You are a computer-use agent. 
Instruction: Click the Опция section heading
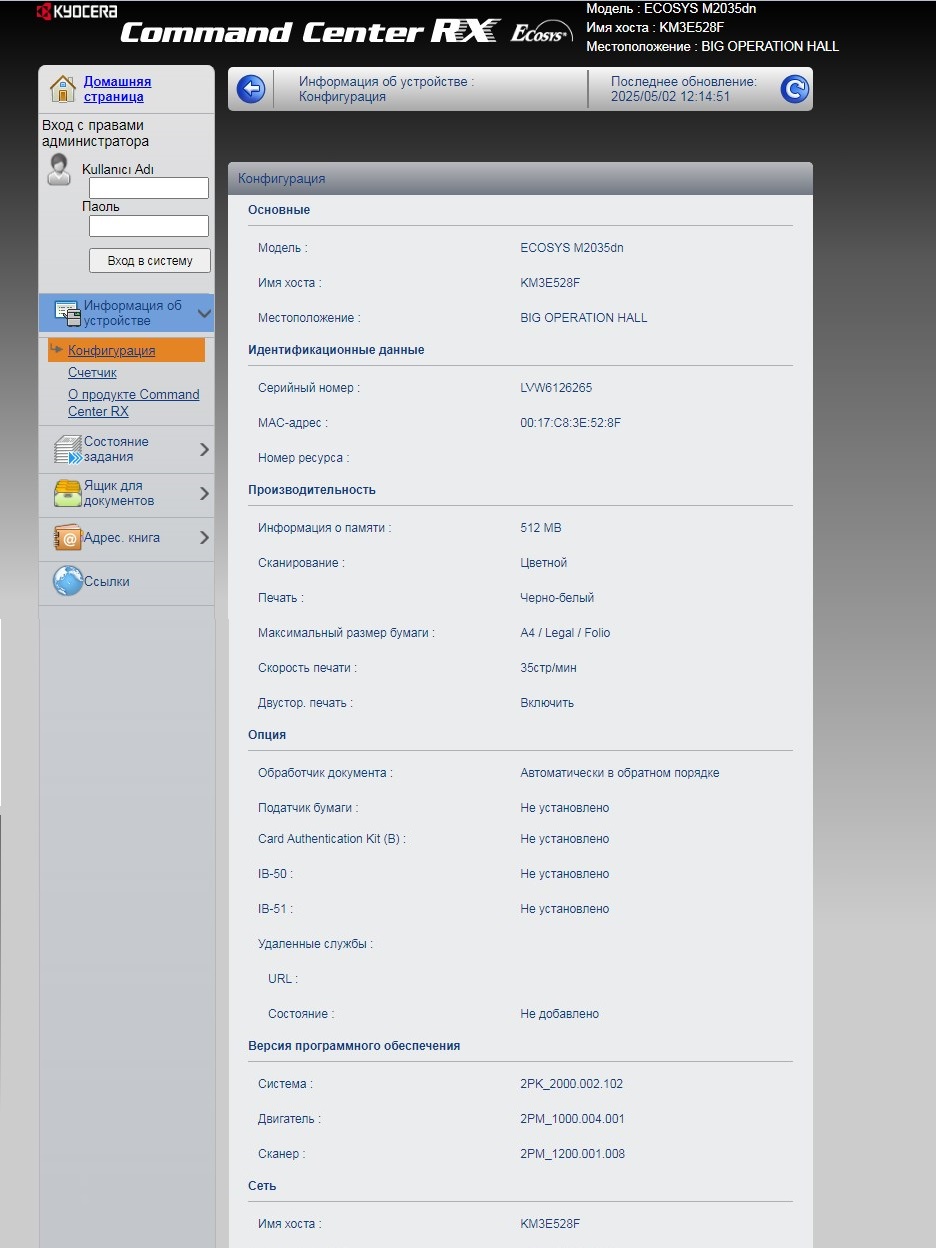[x=267, y=734]
